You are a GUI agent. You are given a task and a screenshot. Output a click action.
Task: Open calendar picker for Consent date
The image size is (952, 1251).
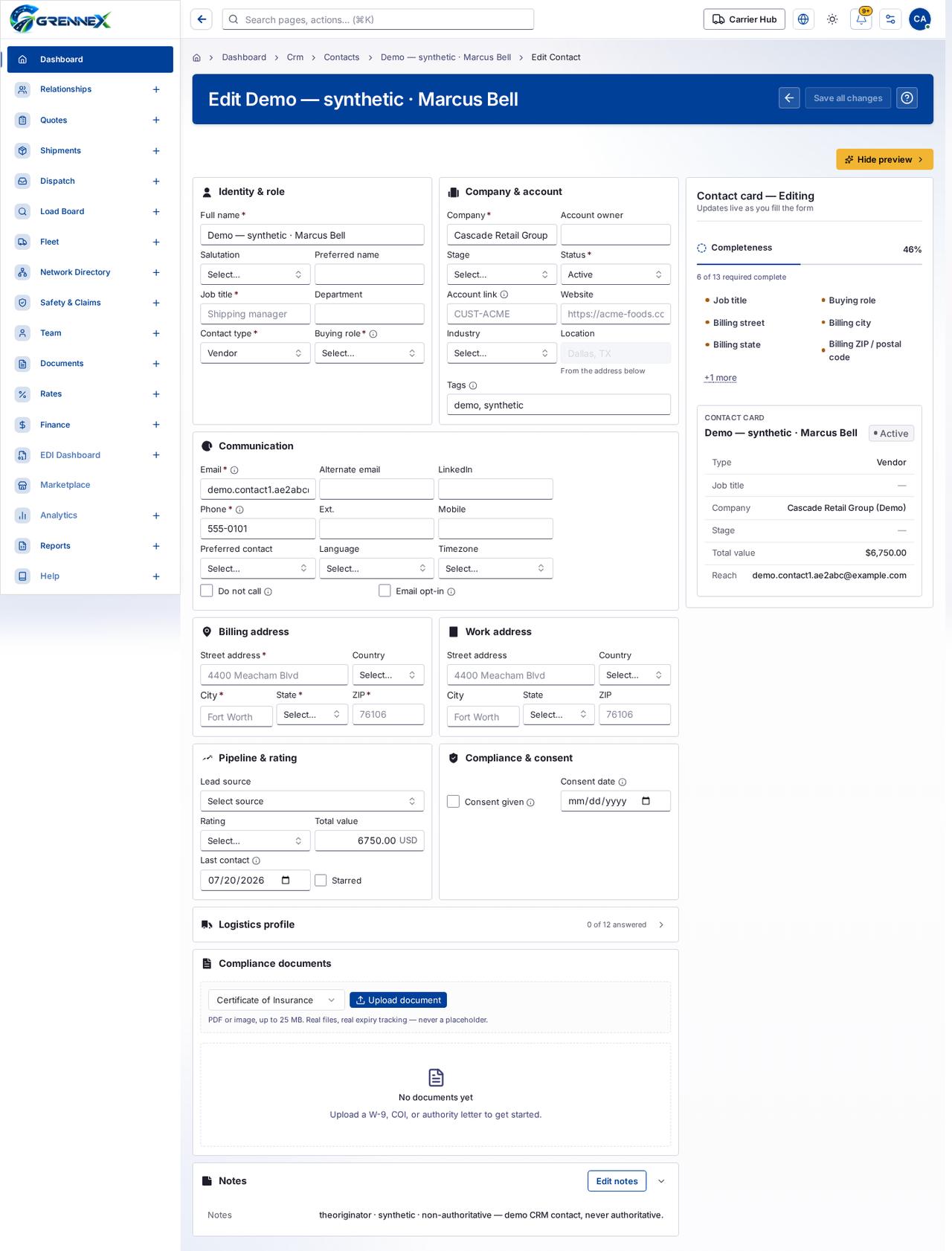[x=646, y=801]
